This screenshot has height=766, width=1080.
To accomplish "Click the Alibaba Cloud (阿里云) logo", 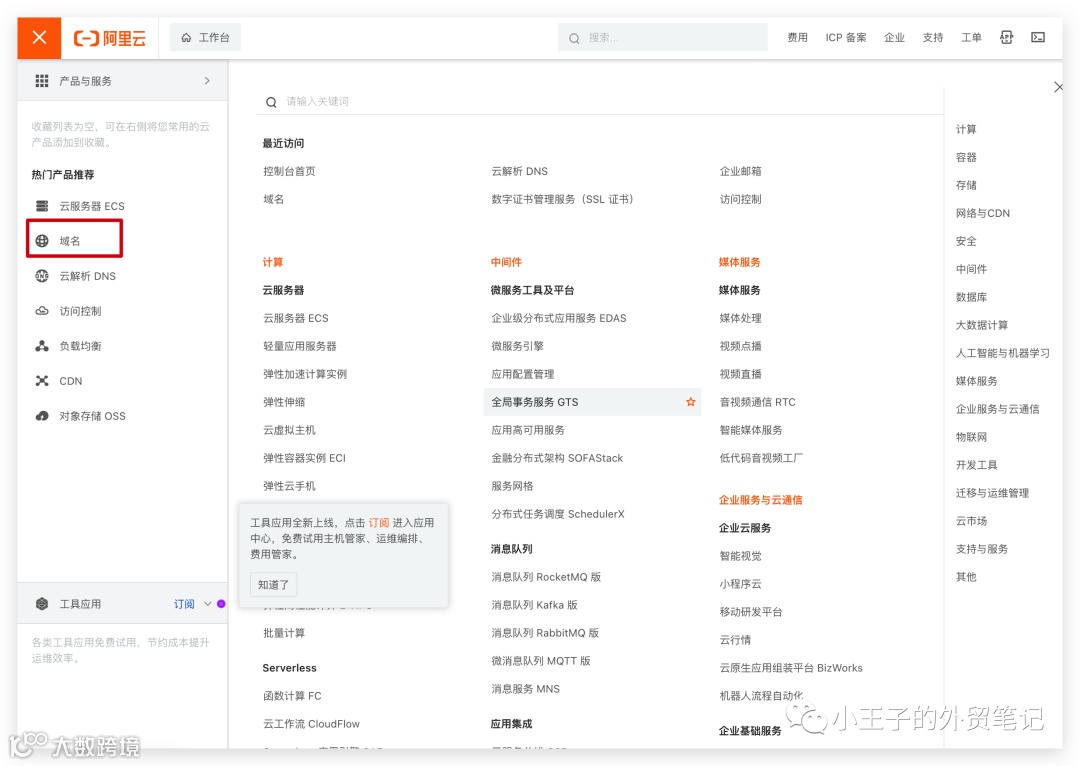I will [110, 38].
